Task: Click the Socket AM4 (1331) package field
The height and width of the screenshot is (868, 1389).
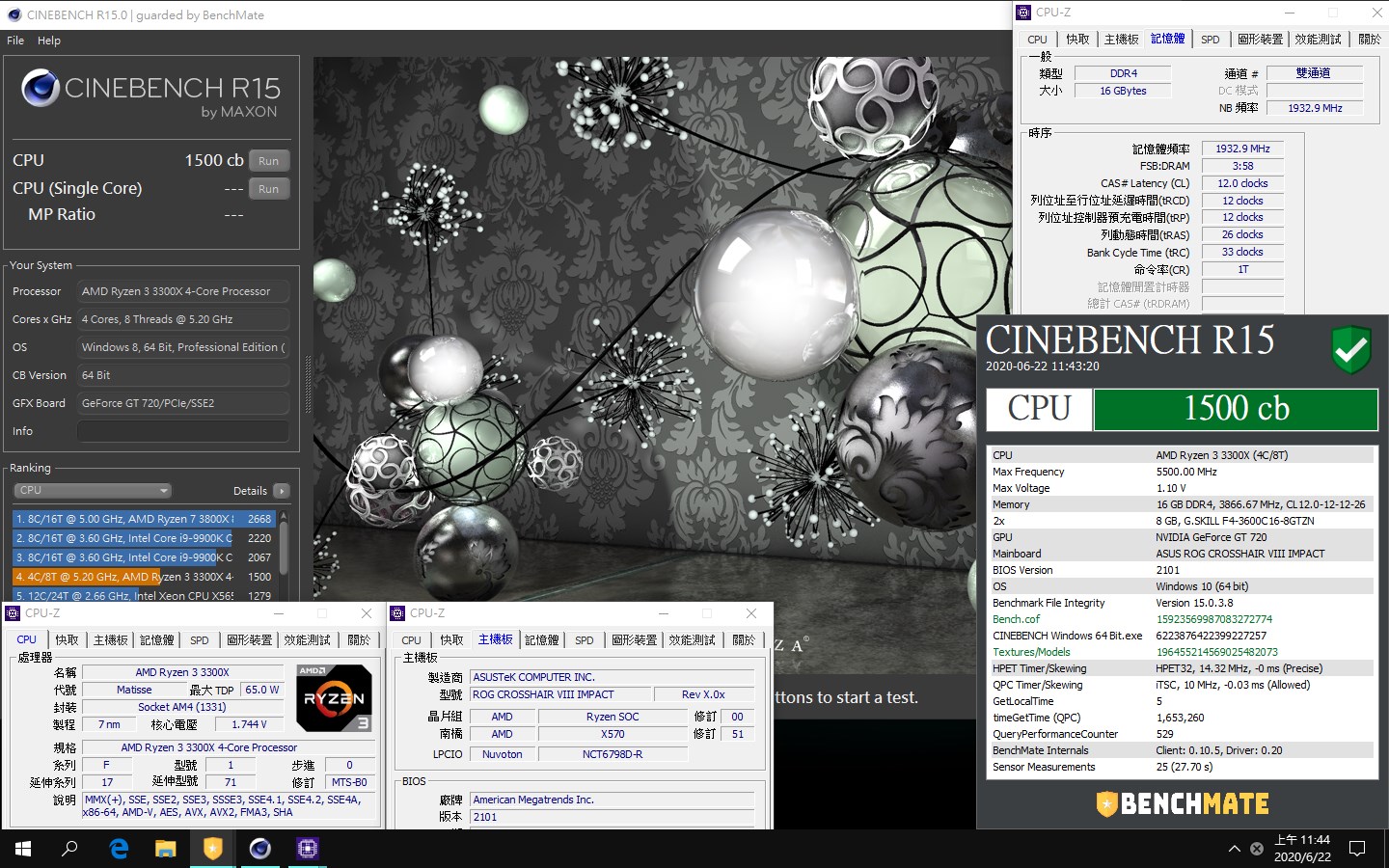Action: (182, 707)
